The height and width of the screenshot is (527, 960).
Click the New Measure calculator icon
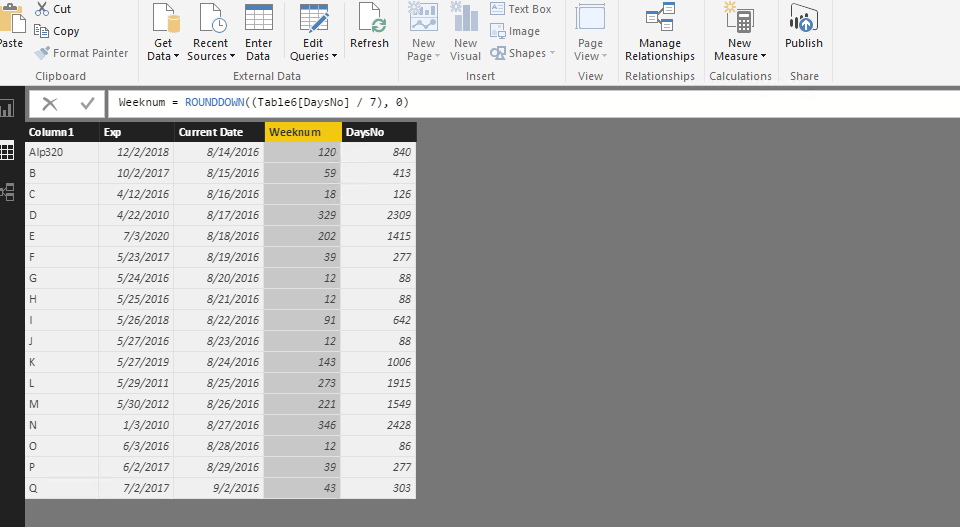[x=740, y=17]
